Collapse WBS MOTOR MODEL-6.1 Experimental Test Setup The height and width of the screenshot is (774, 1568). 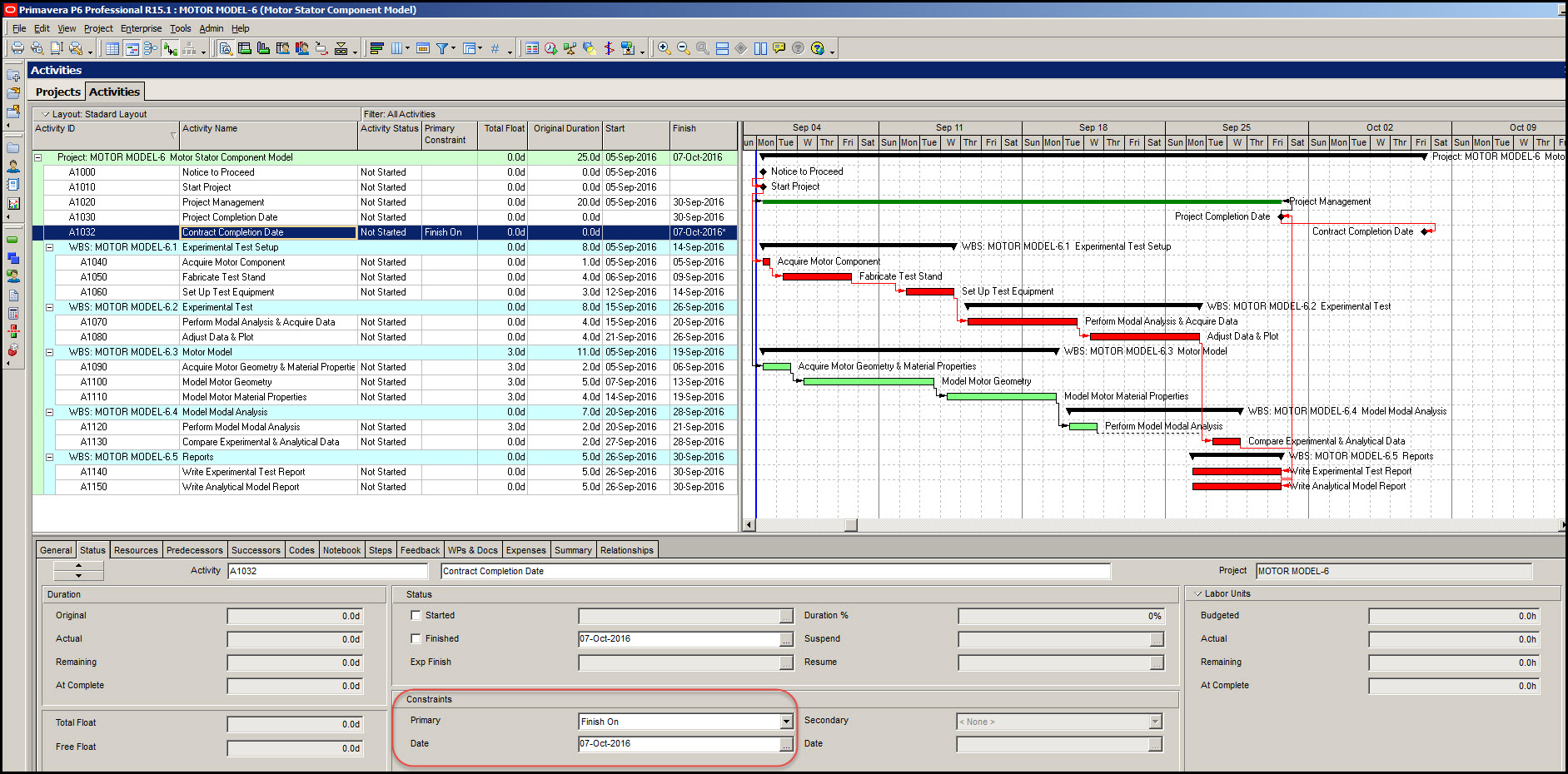pos(49,247)
